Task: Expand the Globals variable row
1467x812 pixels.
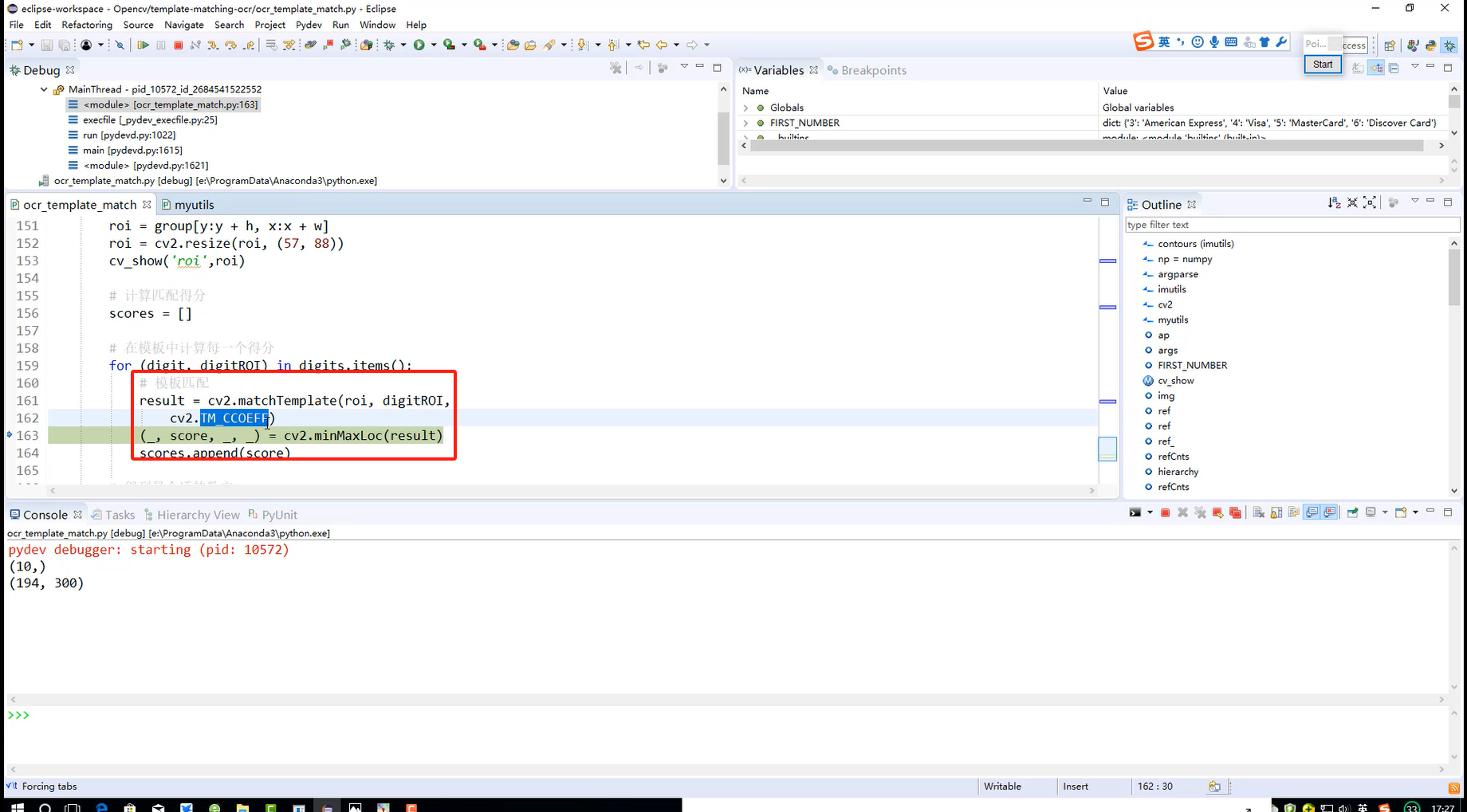Action: tap(745, 108)
